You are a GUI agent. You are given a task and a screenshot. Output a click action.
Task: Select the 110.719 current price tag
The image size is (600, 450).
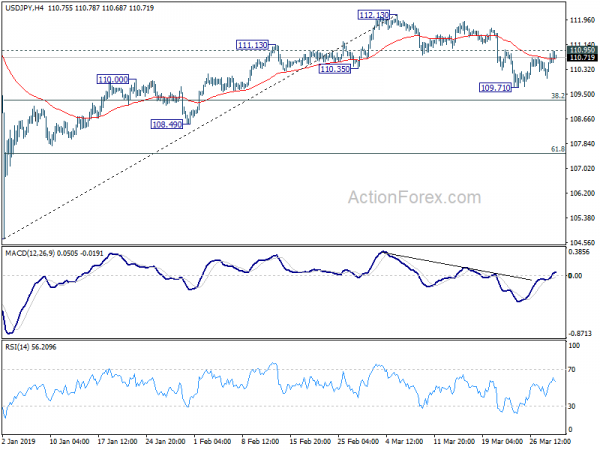click(582, 59)
